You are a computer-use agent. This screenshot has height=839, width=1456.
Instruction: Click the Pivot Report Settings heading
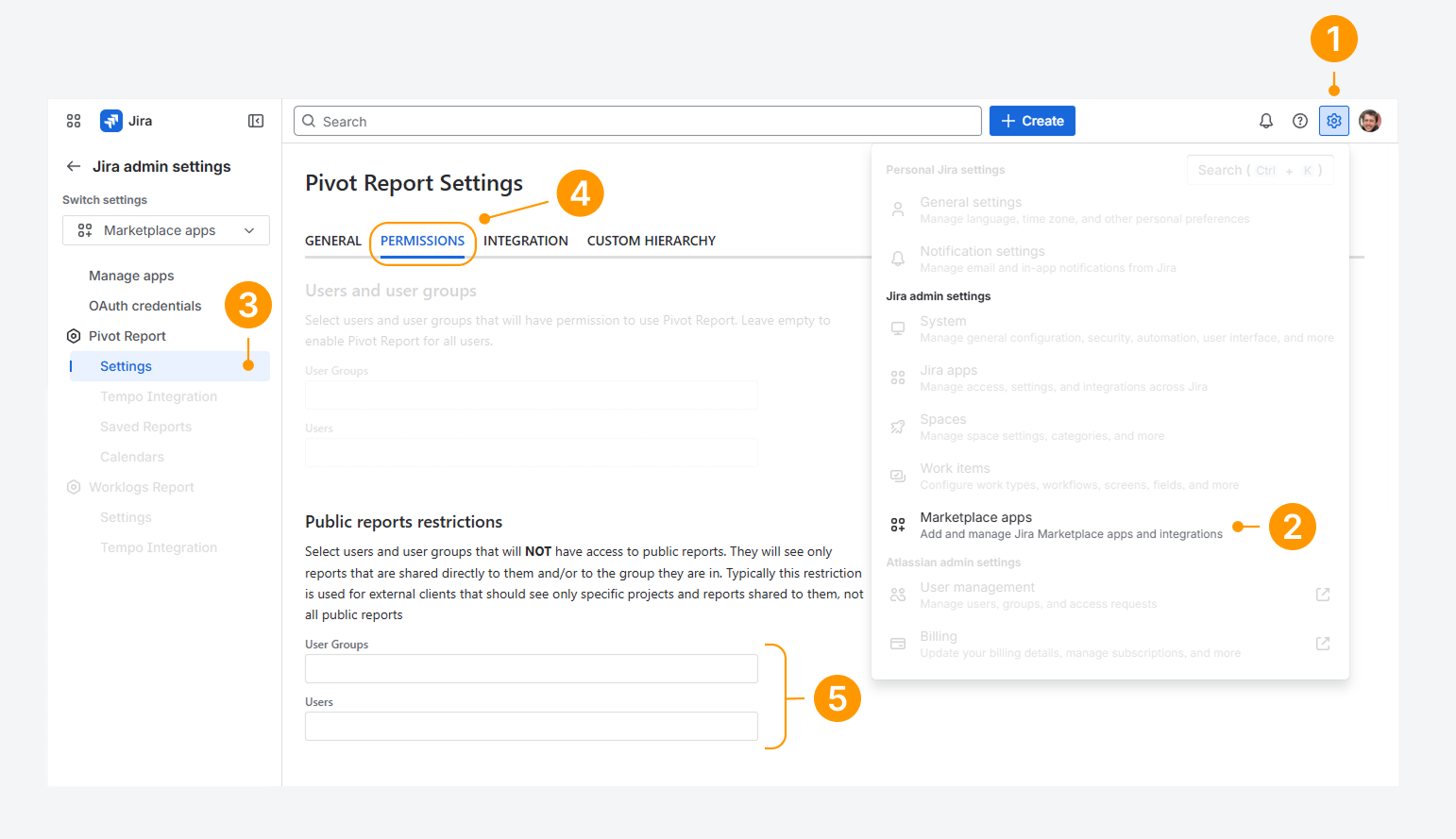414,183
